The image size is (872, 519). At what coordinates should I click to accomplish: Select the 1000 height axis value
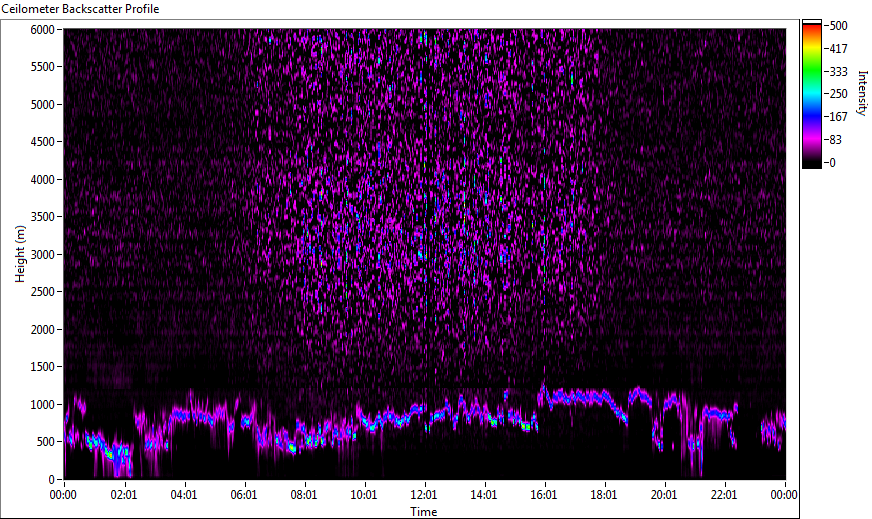(43, 405)
